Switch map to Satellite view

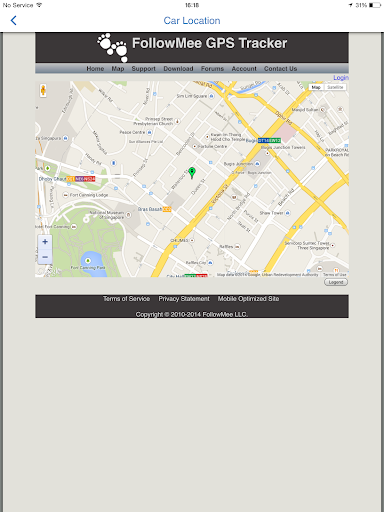pyautogui.click(x=335, y=87)
